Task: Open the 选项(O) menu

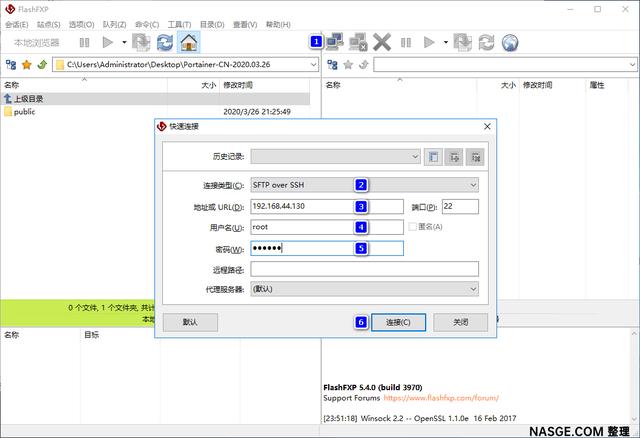Action: 82,24
